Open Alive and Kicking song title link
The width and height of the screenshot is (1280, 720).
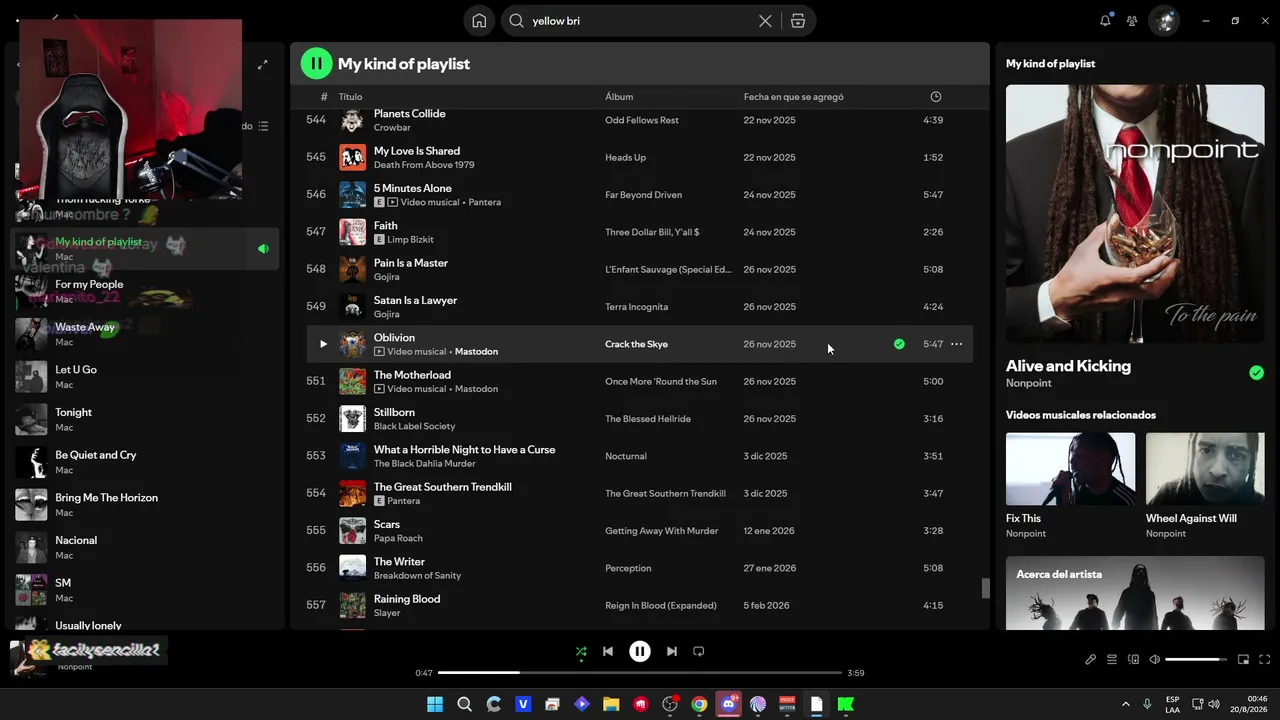pyautogui.click(x=1068, y=366)
